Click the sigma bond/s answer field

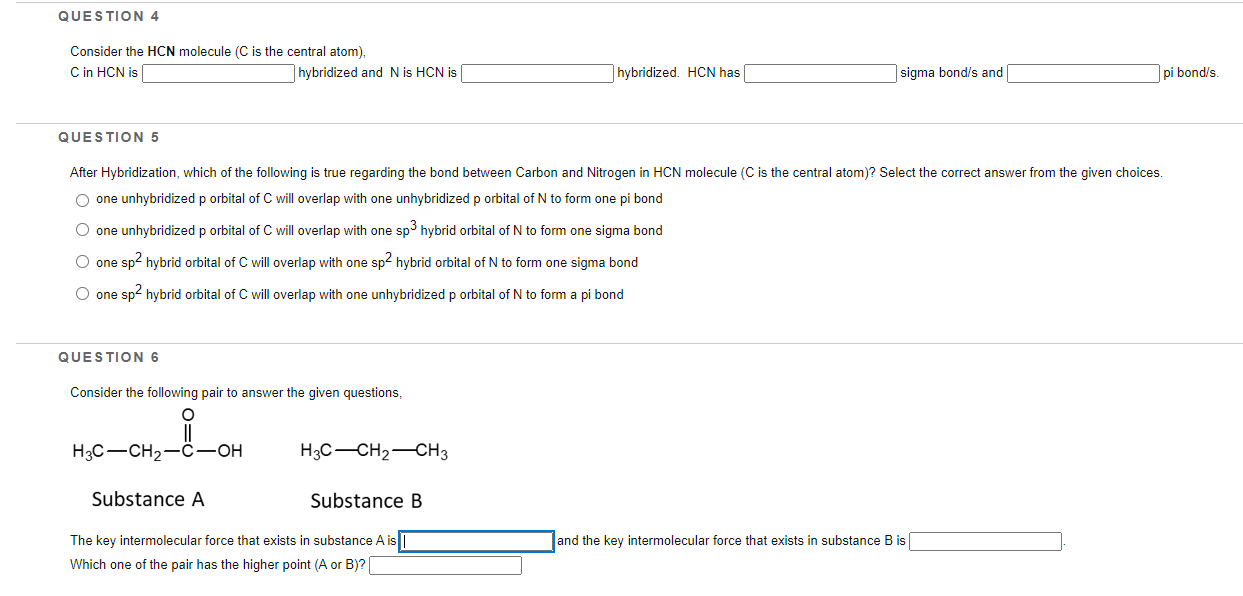point(820,72)
